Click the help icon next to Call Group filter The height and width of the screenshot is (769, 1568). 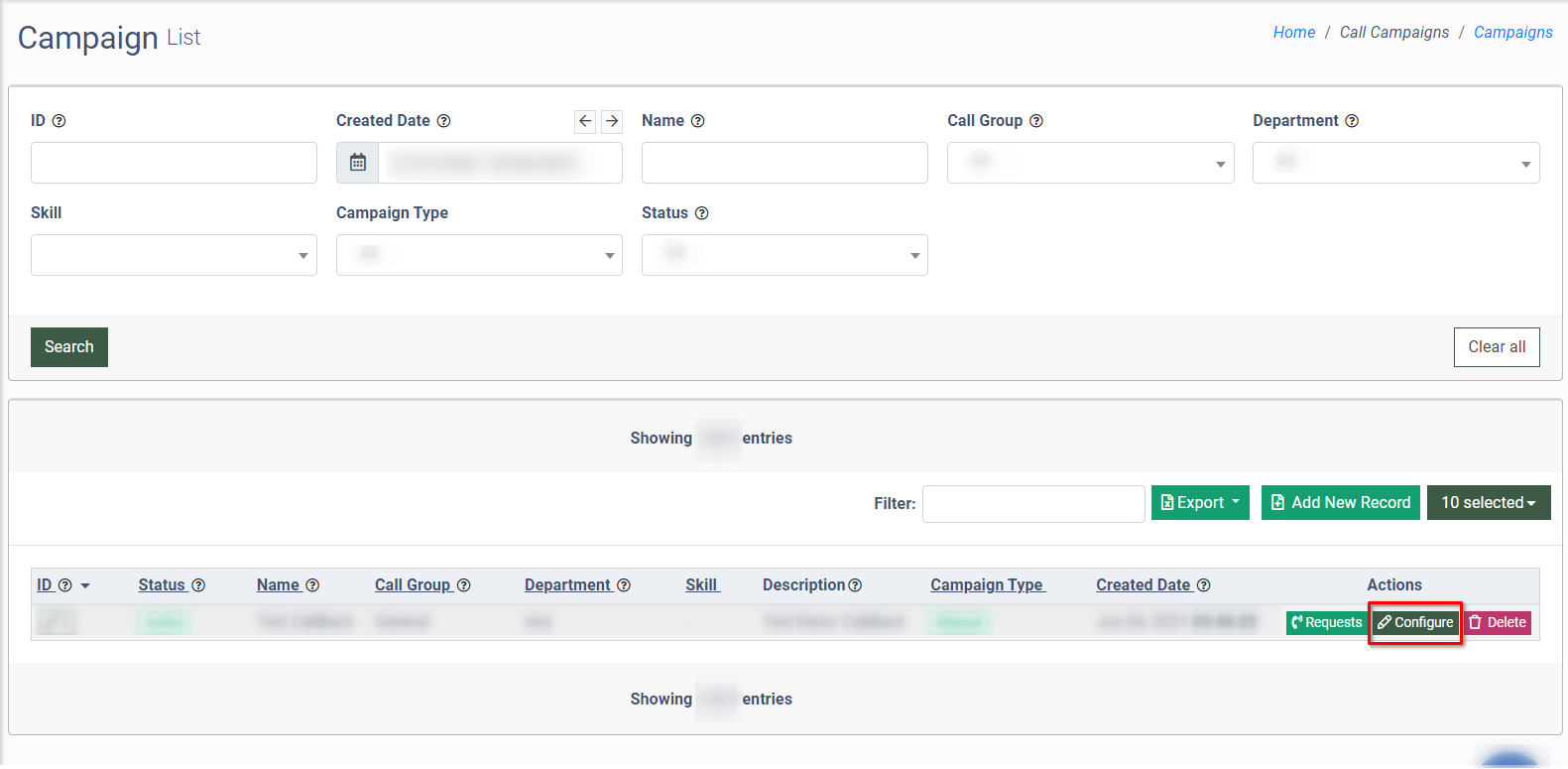1036,121
